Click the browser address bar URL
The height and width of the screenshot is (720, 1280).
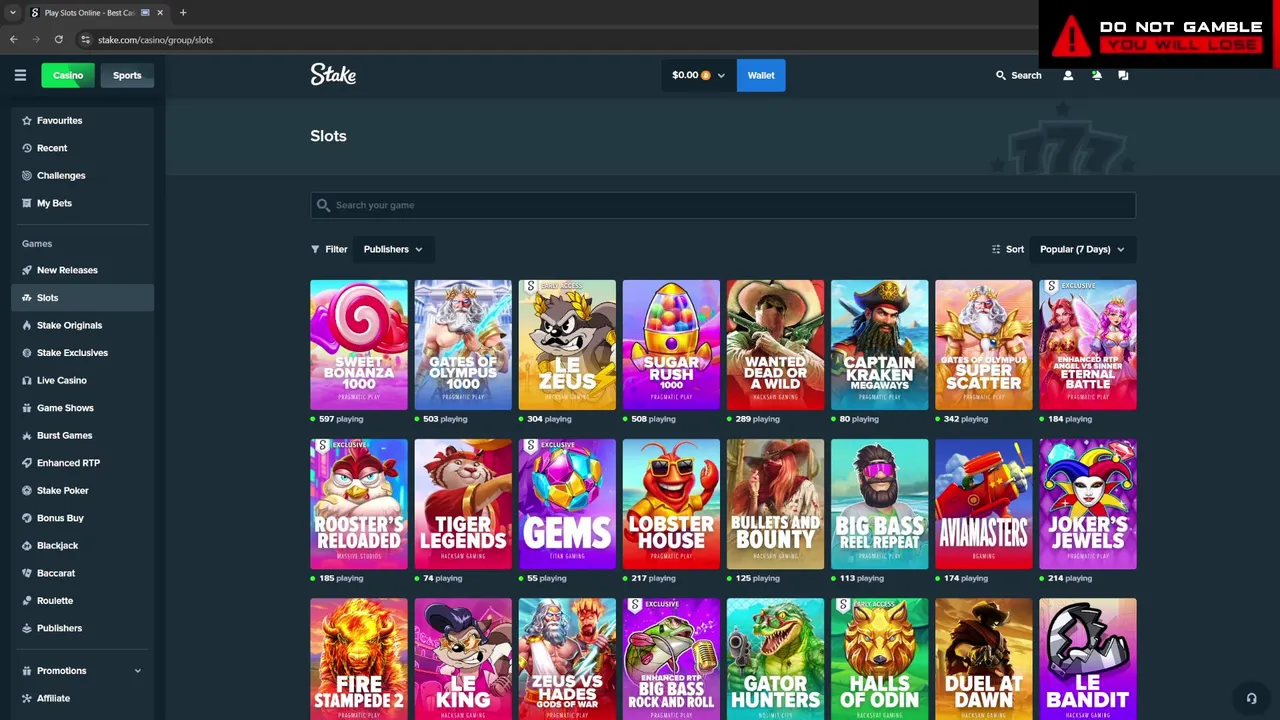coord(155,40)
